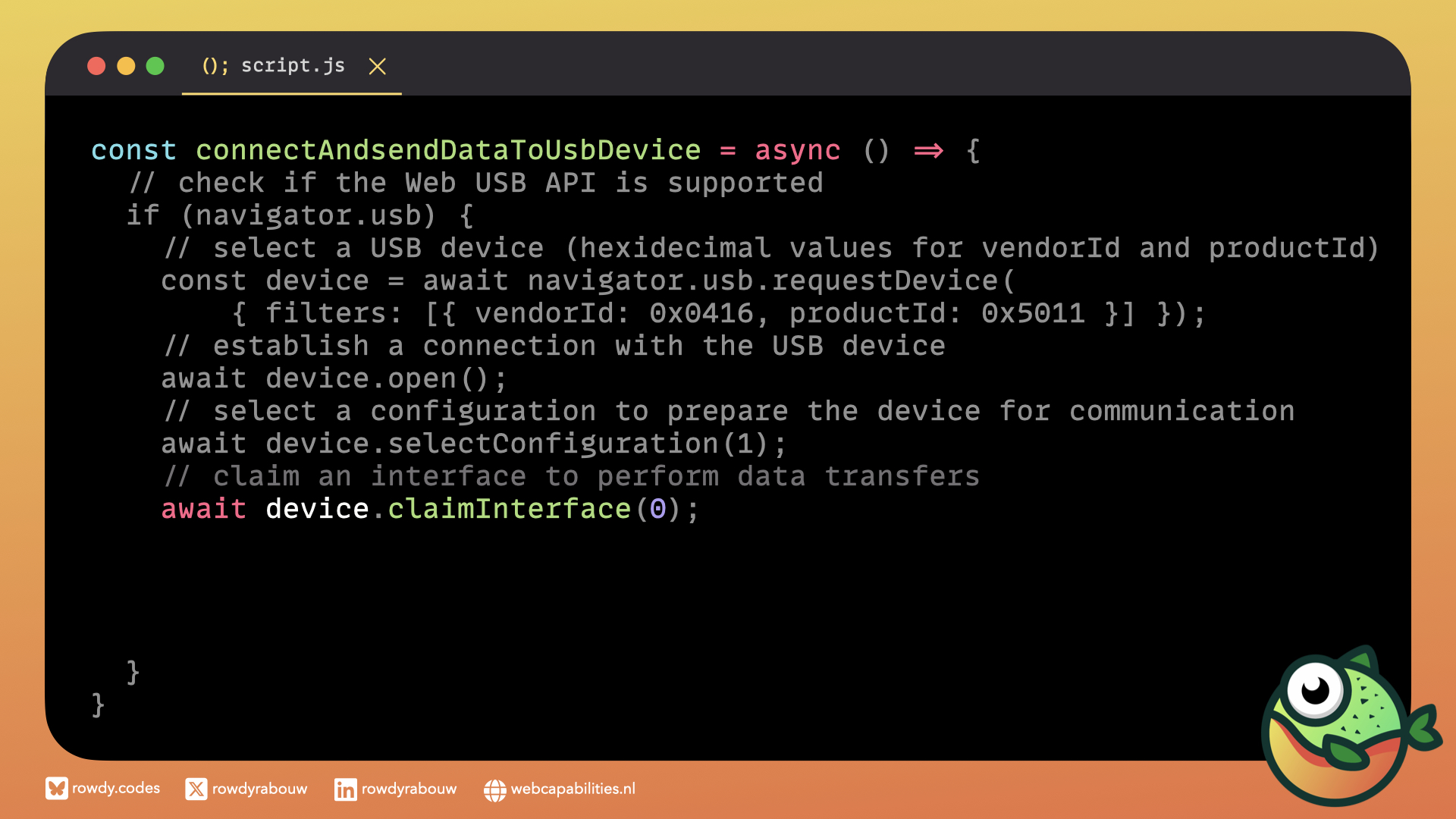Click the yellow minimize traffic light dot

(x=126, y=66)
